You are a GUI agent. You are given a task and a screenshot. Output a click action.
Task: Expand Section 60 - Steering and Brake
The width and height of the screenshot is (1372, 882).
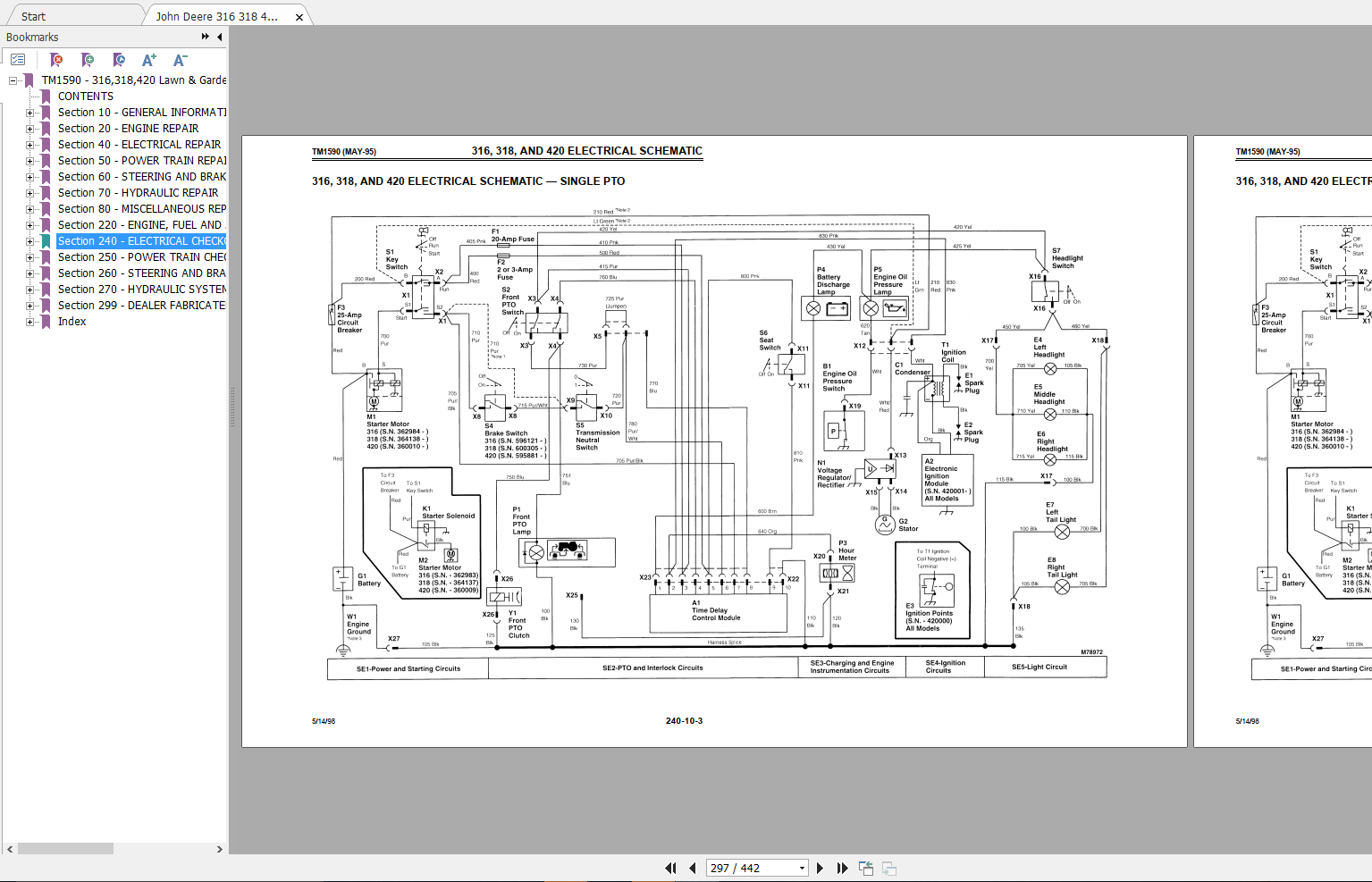[x=29, y=177]
